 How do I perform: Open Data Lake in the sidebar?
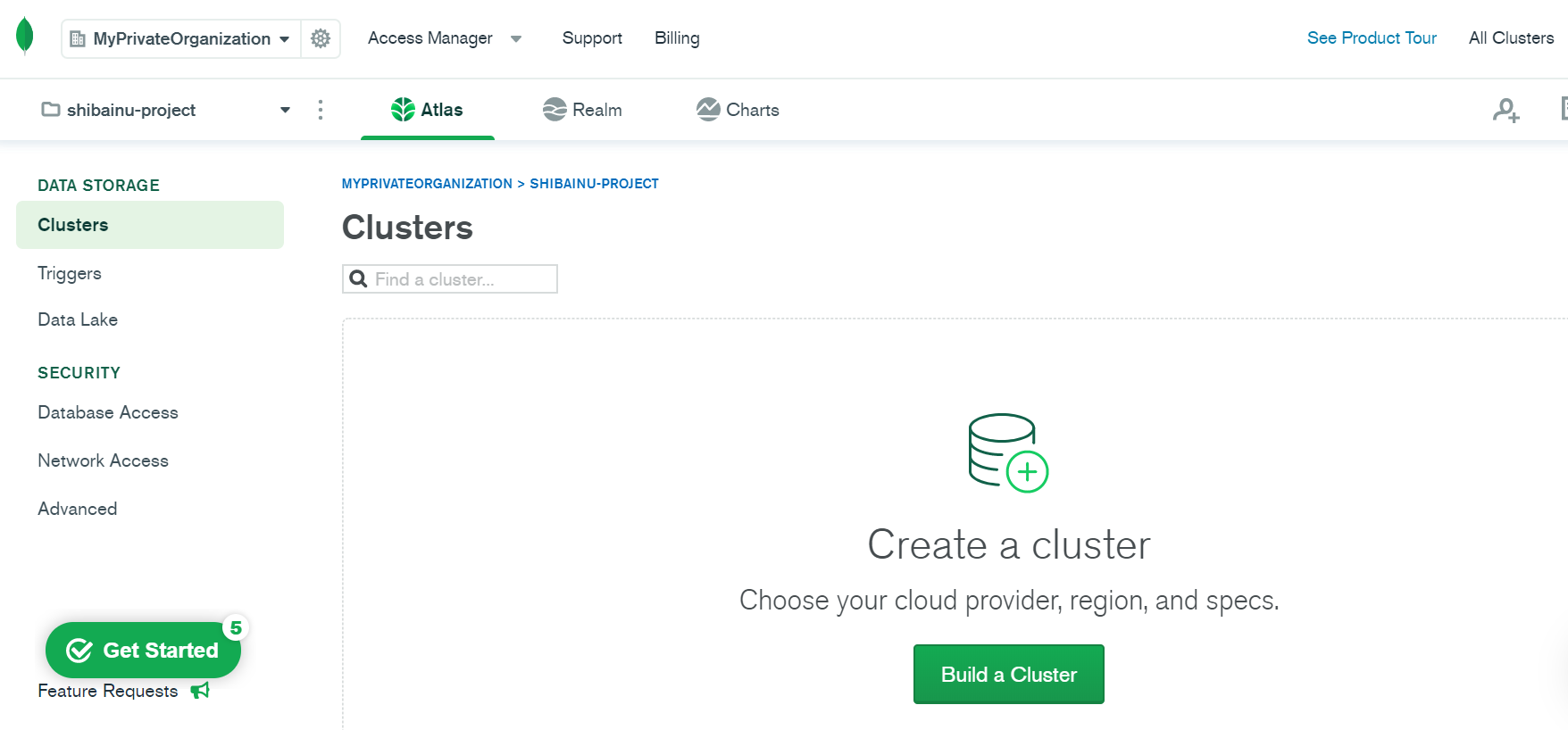pyautogui.click(x=78, y=319)
